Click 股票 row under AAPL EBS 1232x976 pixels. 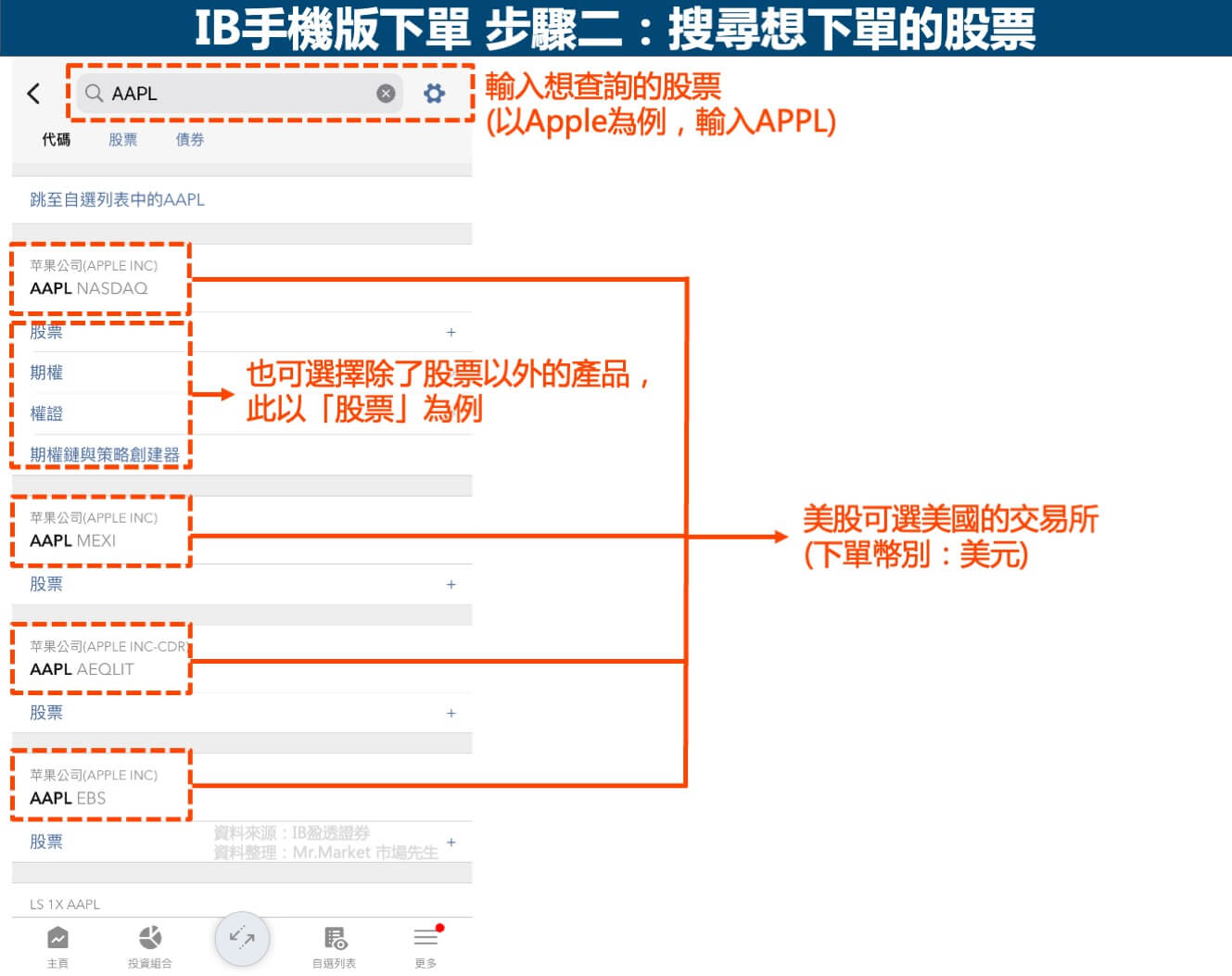(x=242, y=842)
